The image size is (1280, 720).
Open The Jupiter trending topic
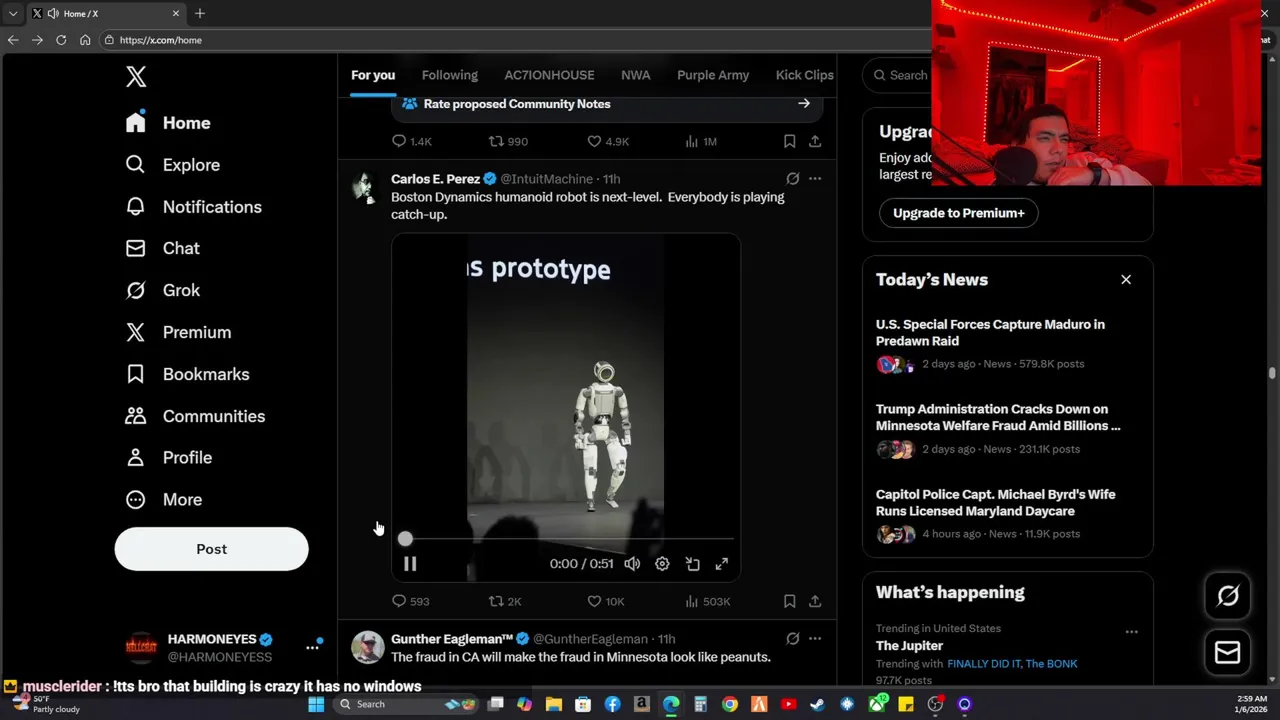(x=909, y=646)
